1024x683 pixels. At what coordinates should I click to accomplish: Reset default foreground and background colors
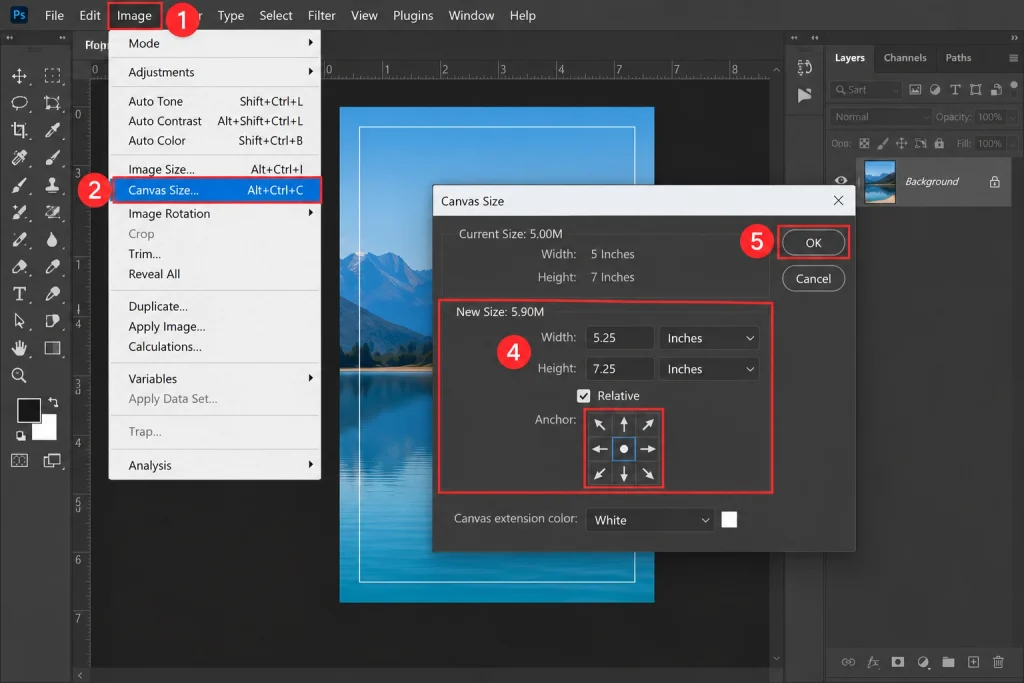(x=20, y=436)
